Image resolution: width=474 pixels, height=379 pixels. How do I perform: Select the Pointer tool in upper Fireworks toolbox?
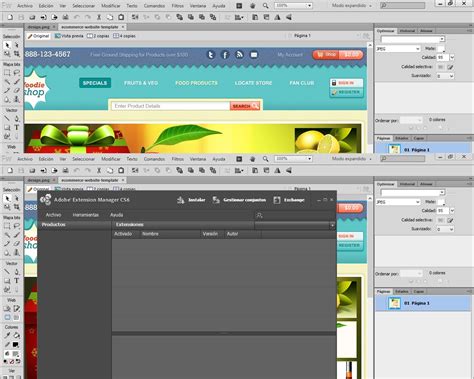(x=7, y=45)
